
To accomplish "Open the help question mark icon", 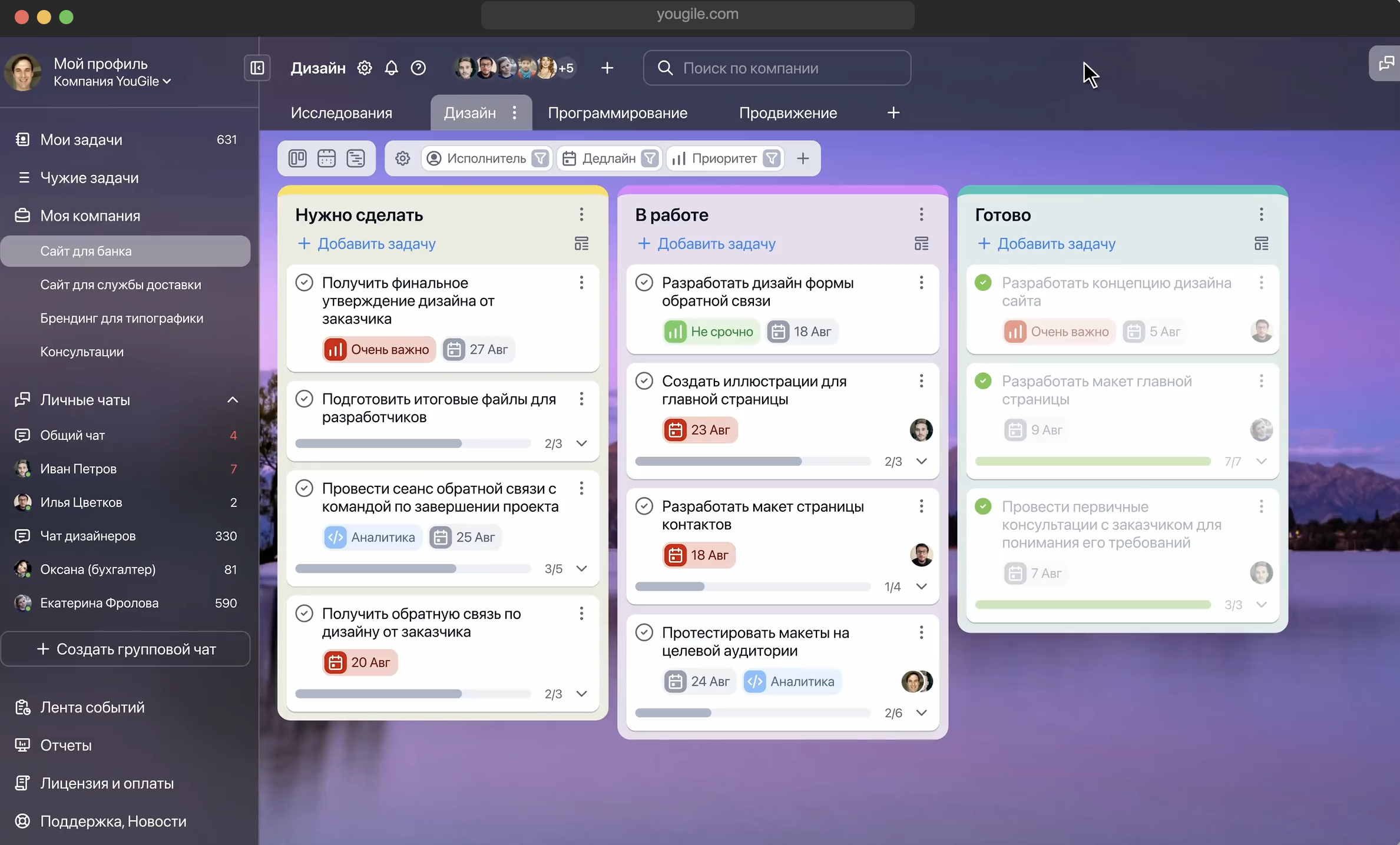I will 418,68.
